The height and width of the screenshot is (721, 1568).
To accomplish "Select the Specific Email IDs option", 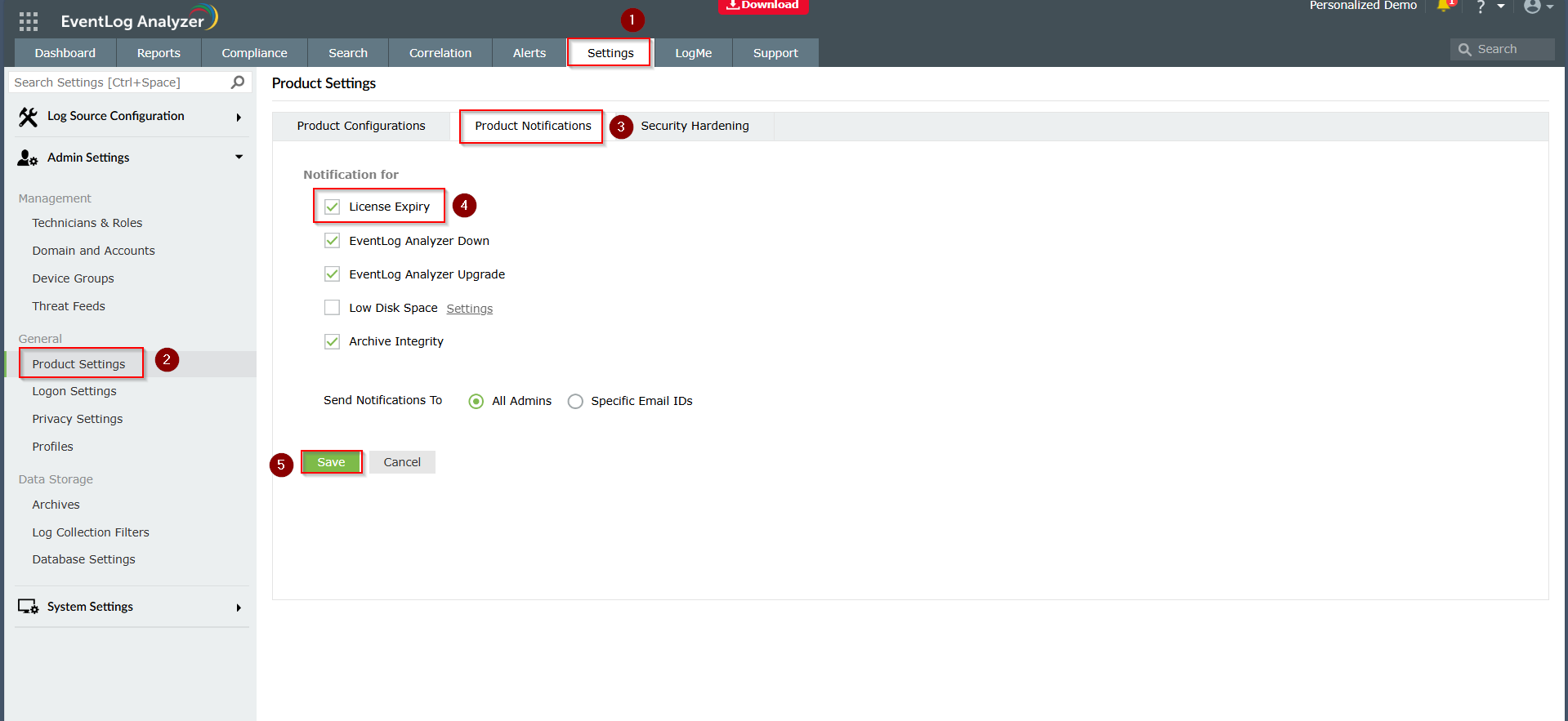I will click(x=575, y=401).
